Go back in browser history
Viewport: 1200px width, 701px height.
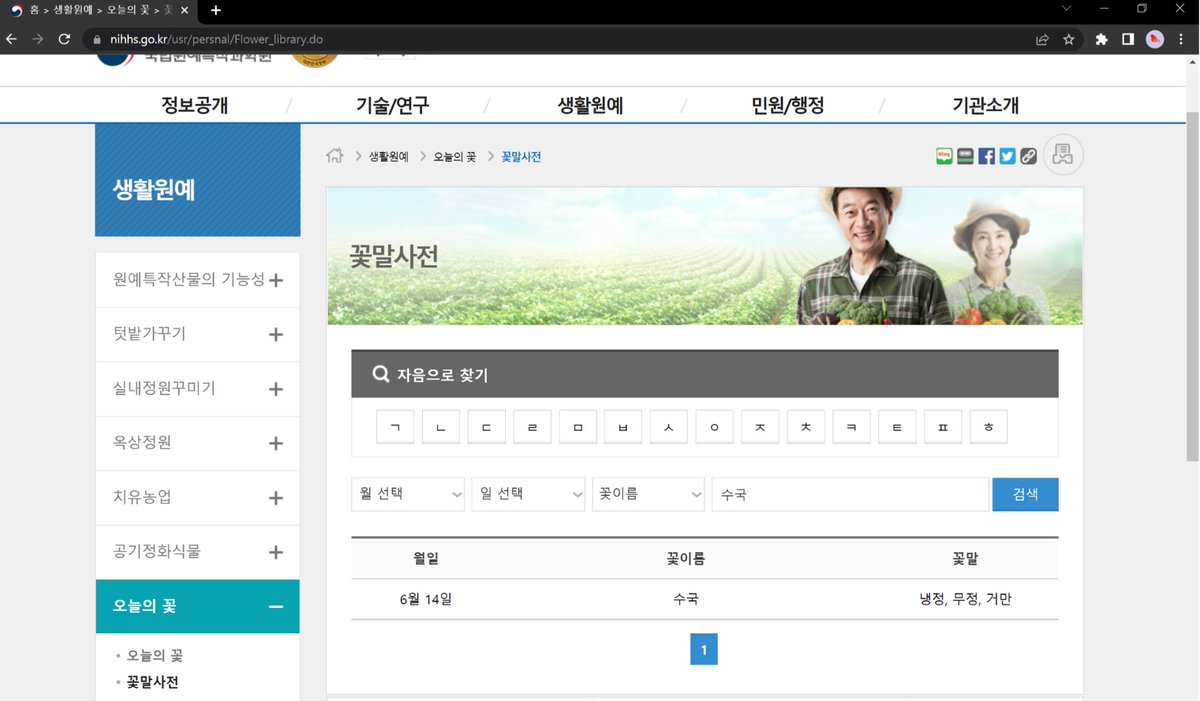[12, 39]
